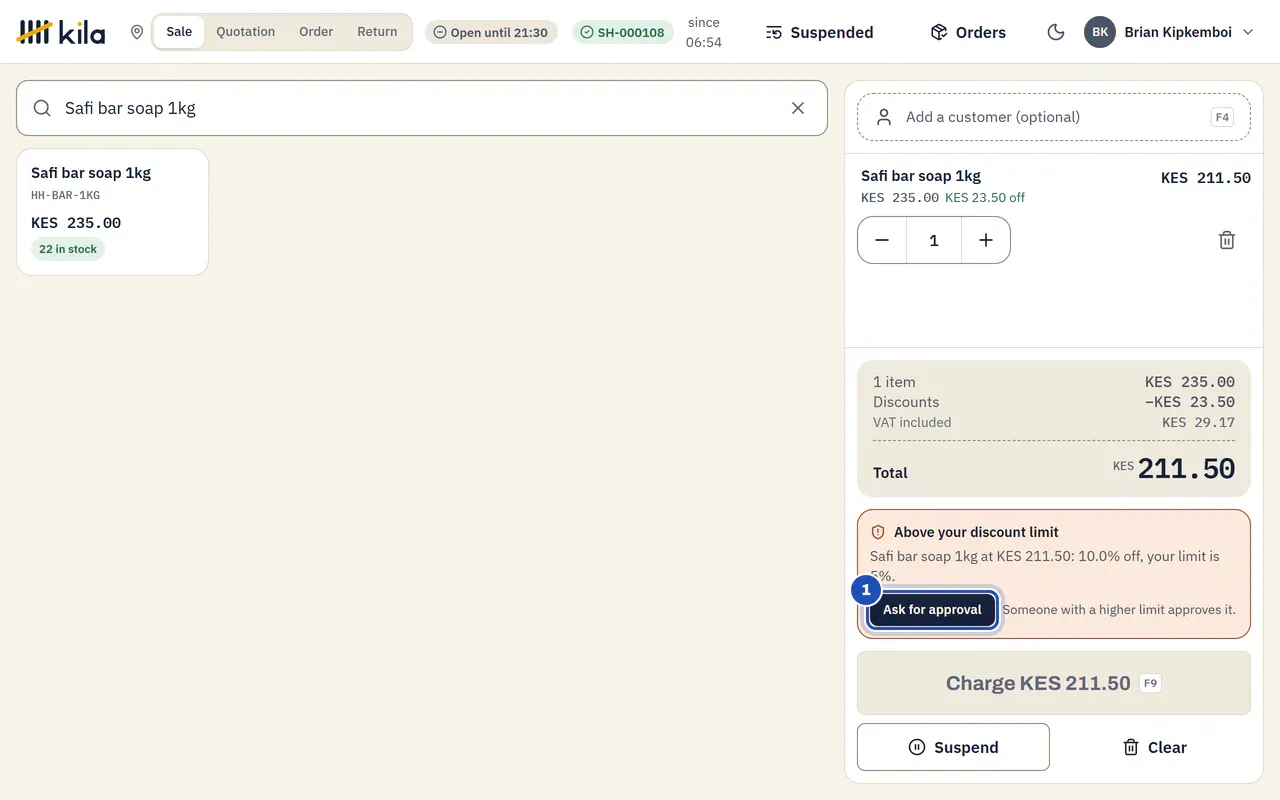1280x800 pixels.
Task: Increase Safi bar soap quantity
Action: click(x=986, y=240)
